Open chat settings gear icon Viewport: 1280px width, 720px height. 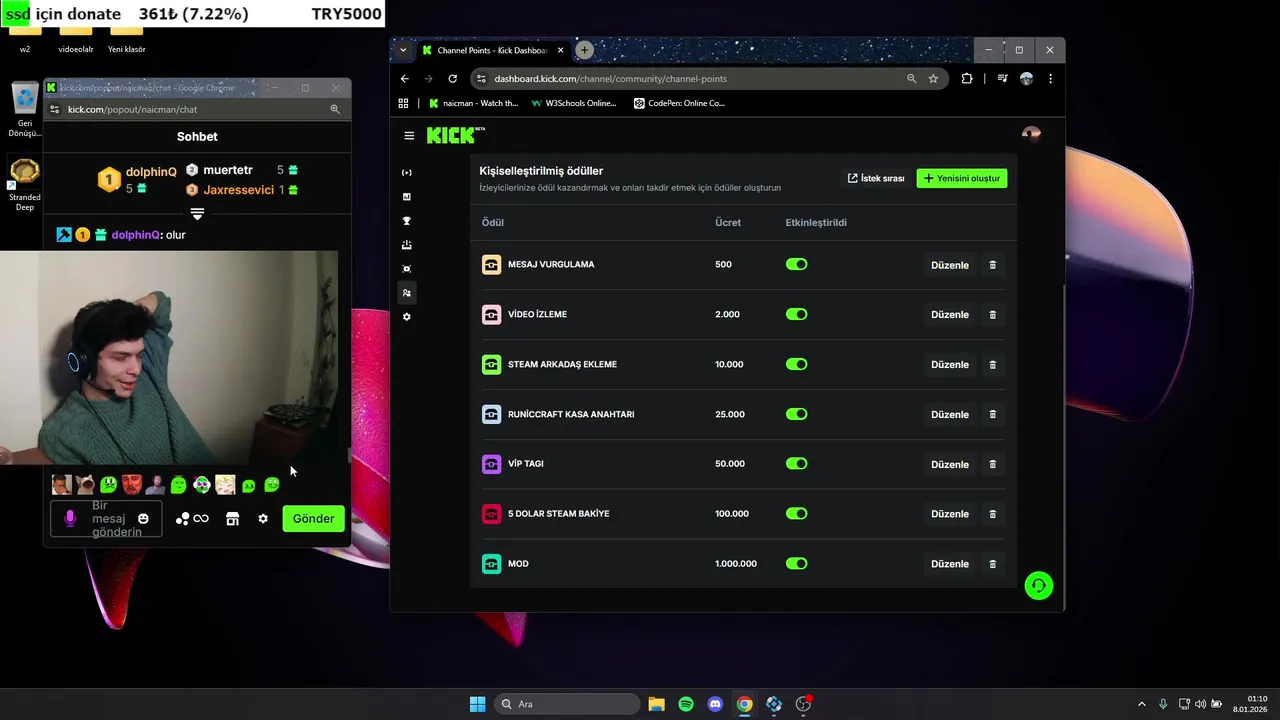[x=263, y=518]
